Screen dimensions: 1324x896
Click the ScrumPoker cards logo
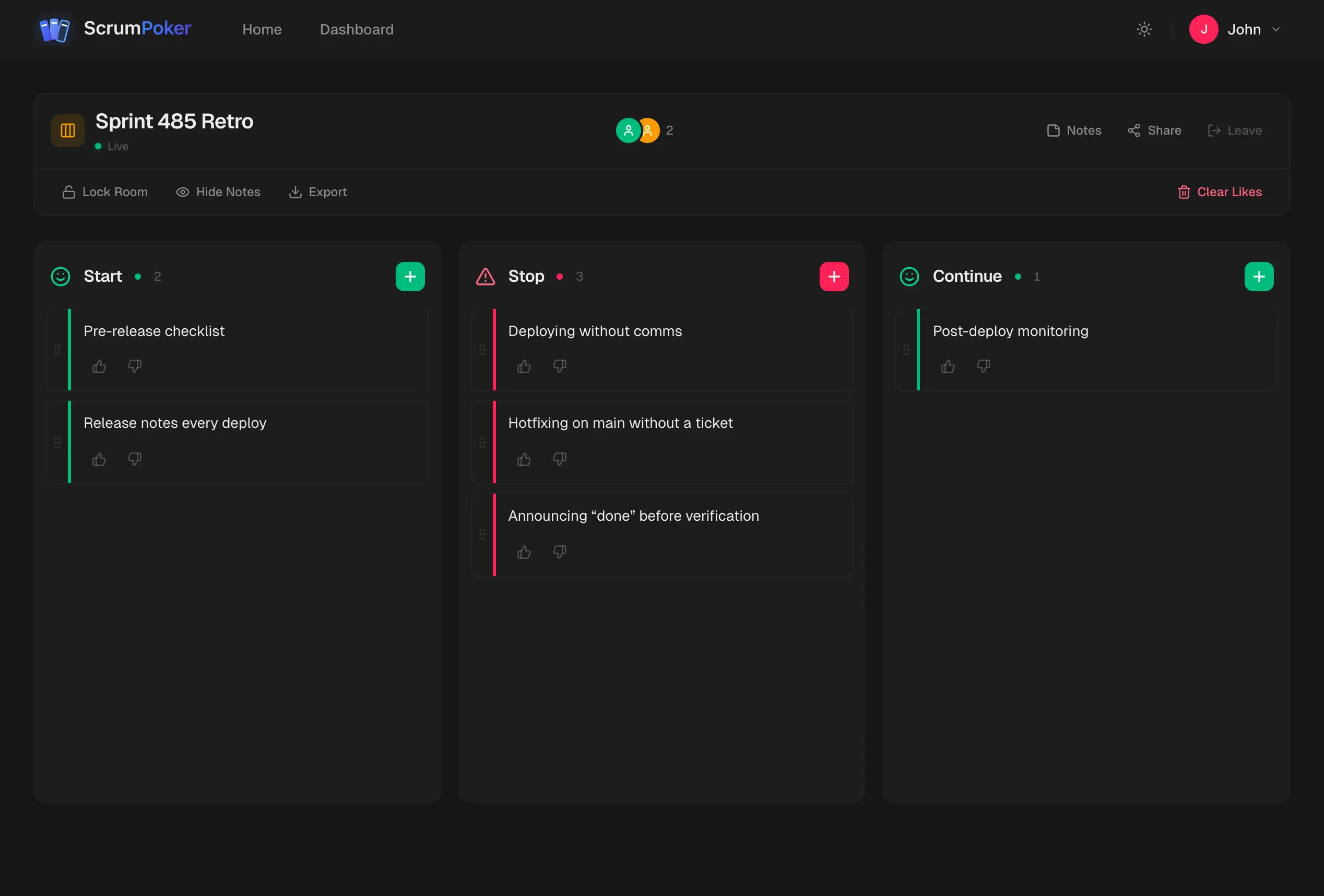pyautogui.click(x=55, y=29)
